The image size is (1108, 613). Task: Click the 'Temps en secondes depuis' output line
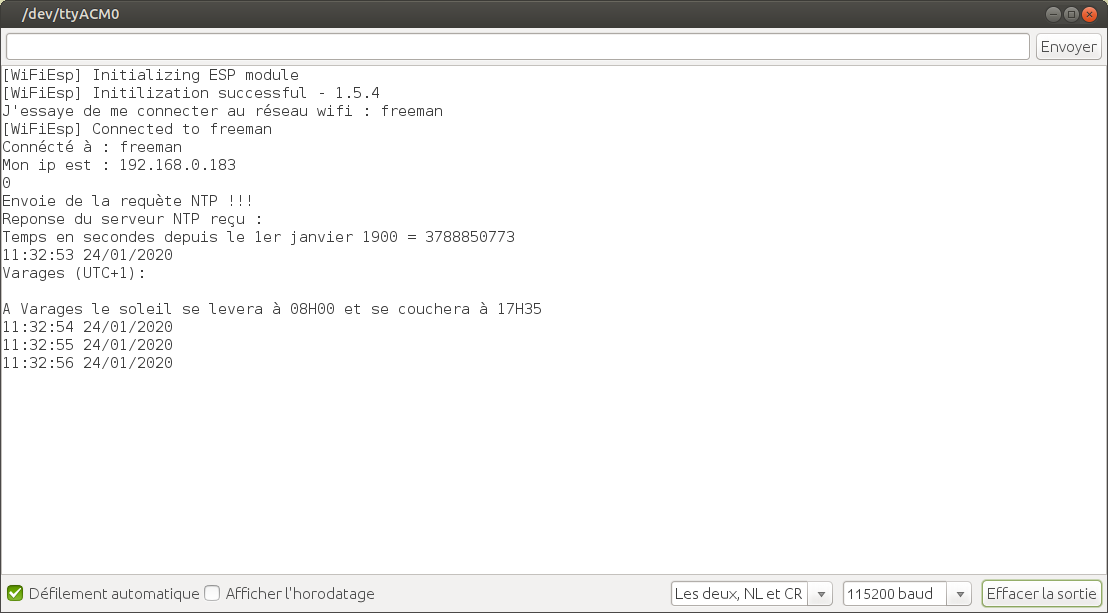[258, 237]
